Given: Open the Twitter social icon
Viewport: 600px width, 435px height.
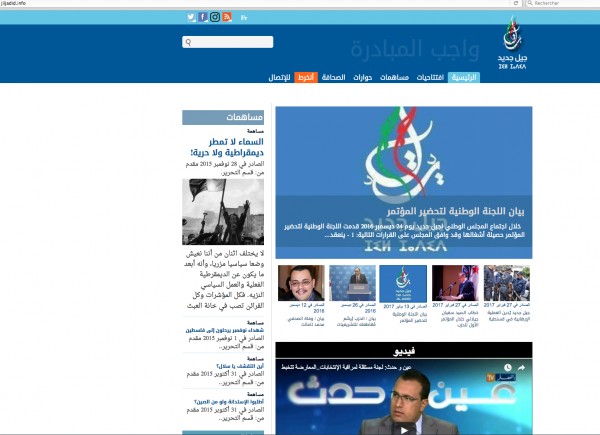Looking at the screenshot, I should click(x=191, y=17).
